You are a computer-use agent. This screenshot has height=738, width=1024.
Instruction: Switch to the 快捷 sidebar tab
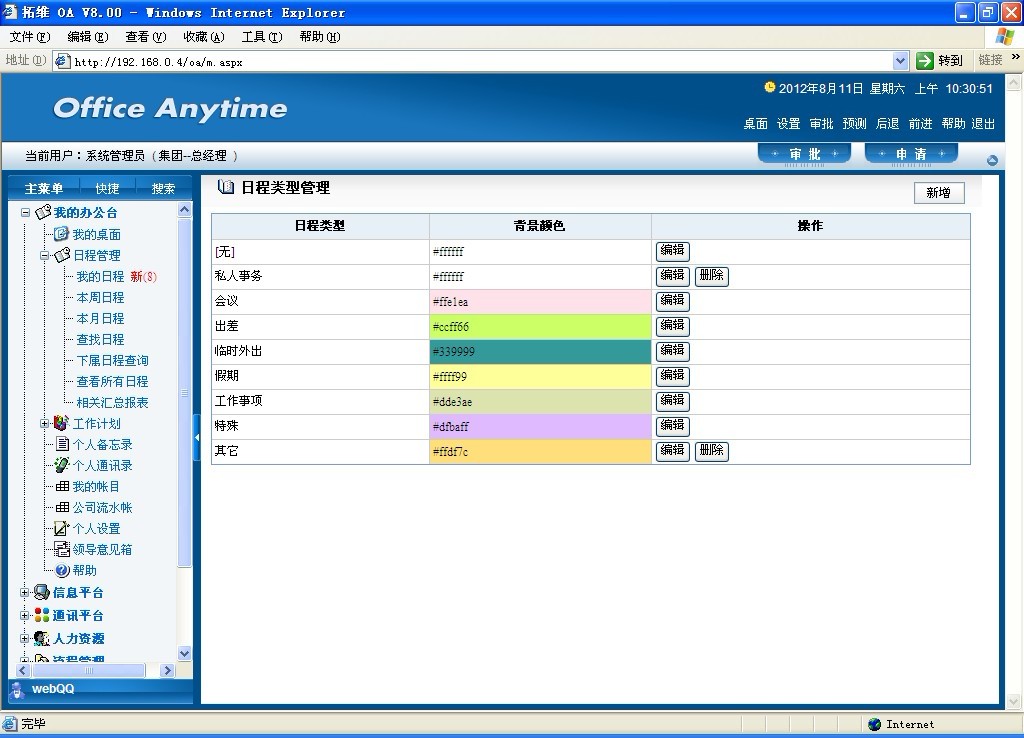107,188
